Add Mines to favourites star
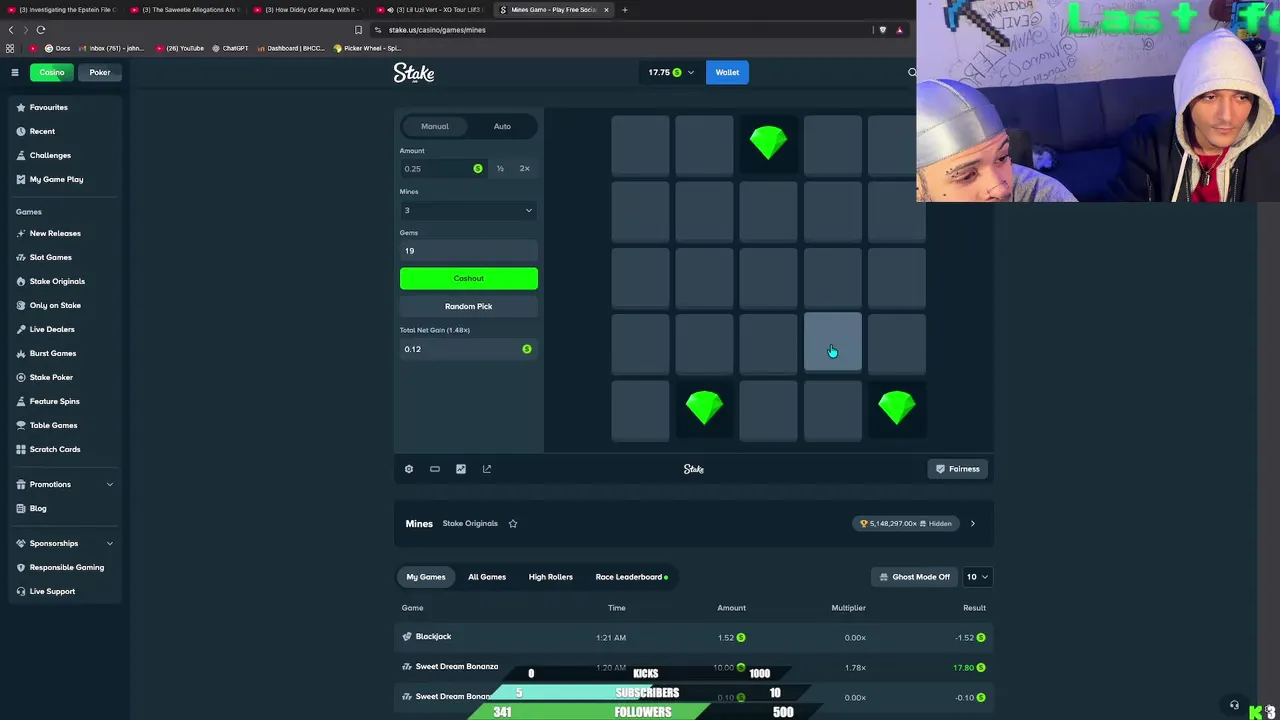 [513, 523]
